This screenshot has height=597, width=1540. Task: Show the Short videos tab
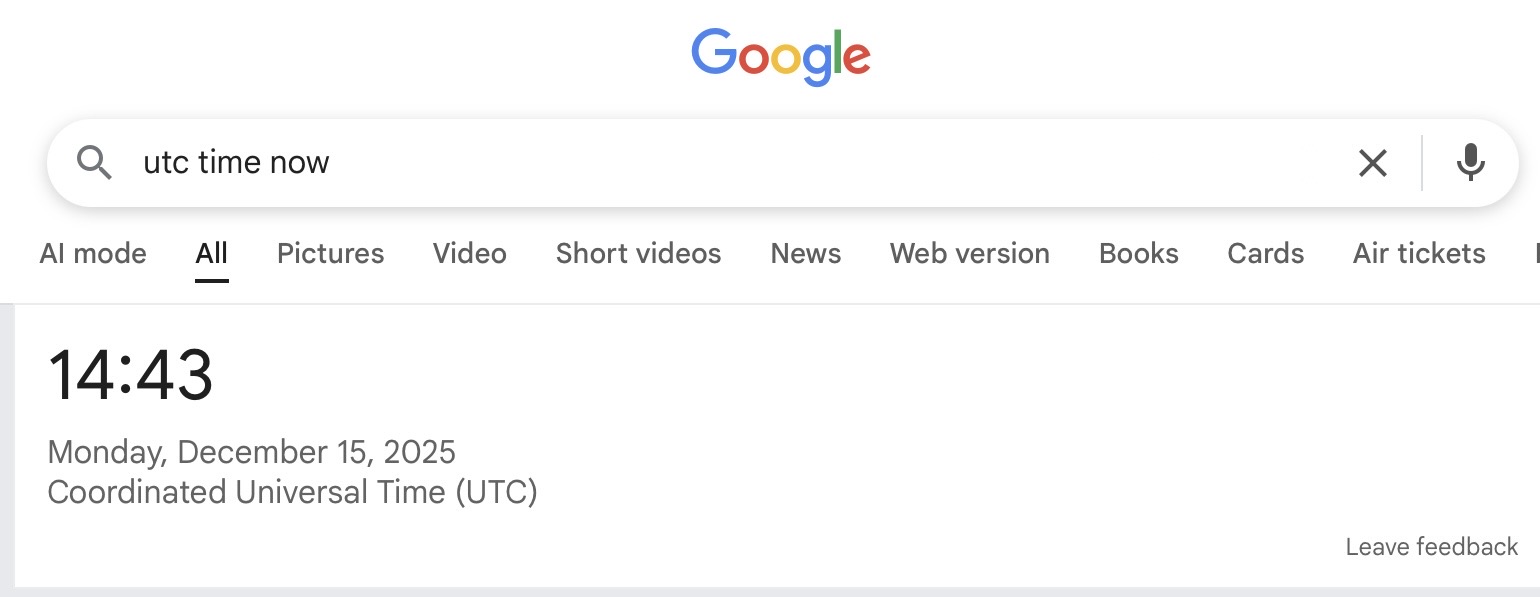pos(638,254)
